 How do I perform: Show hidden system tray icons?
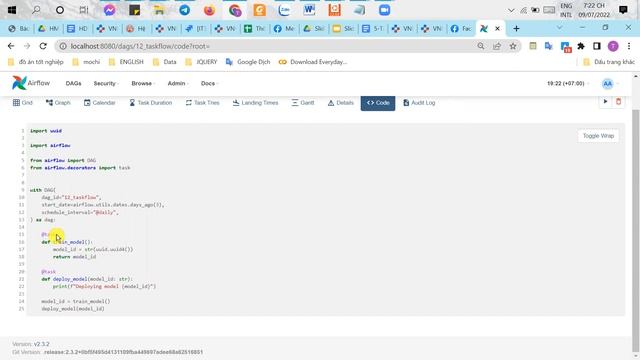511,10
